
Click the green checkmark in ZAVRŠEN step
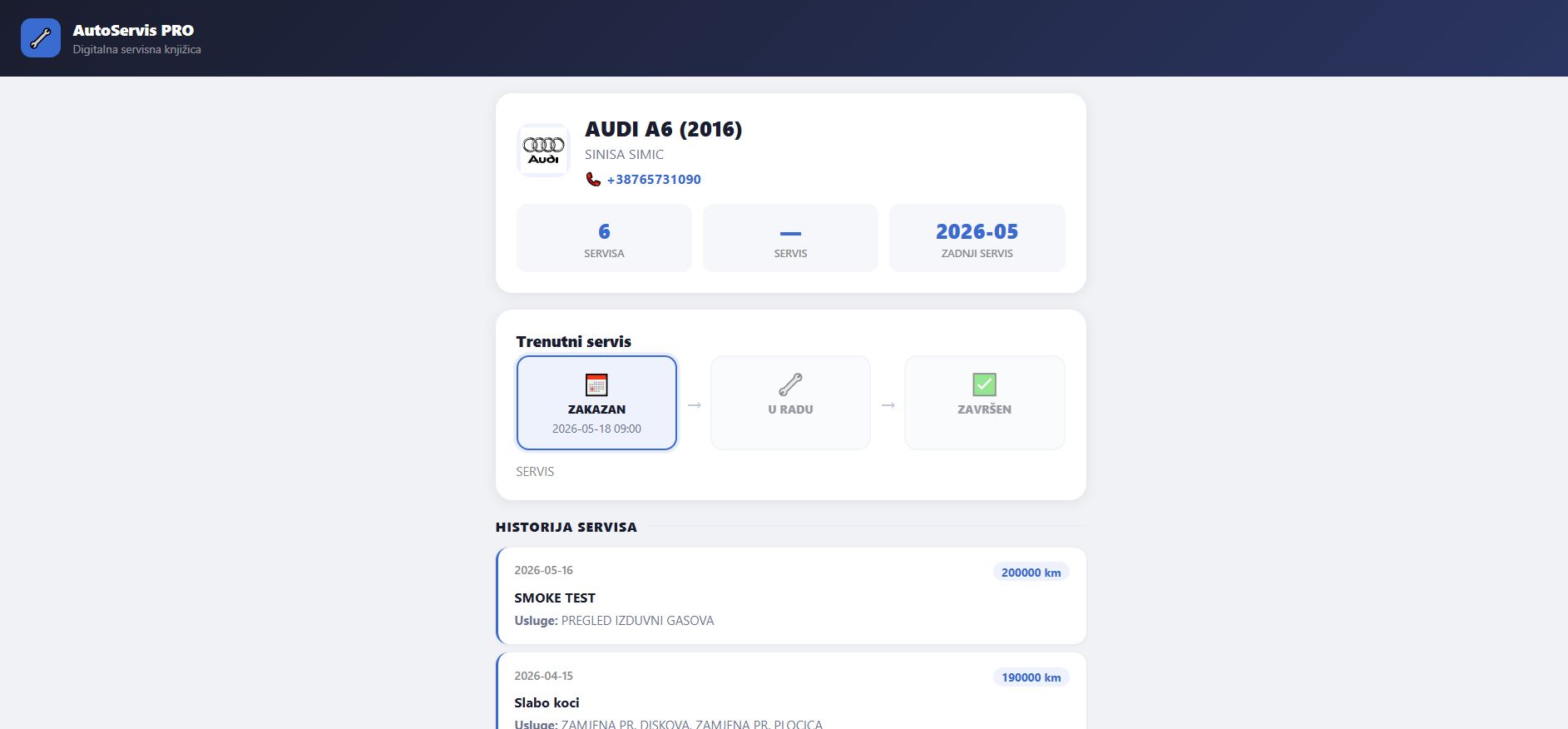pos(984,384)
